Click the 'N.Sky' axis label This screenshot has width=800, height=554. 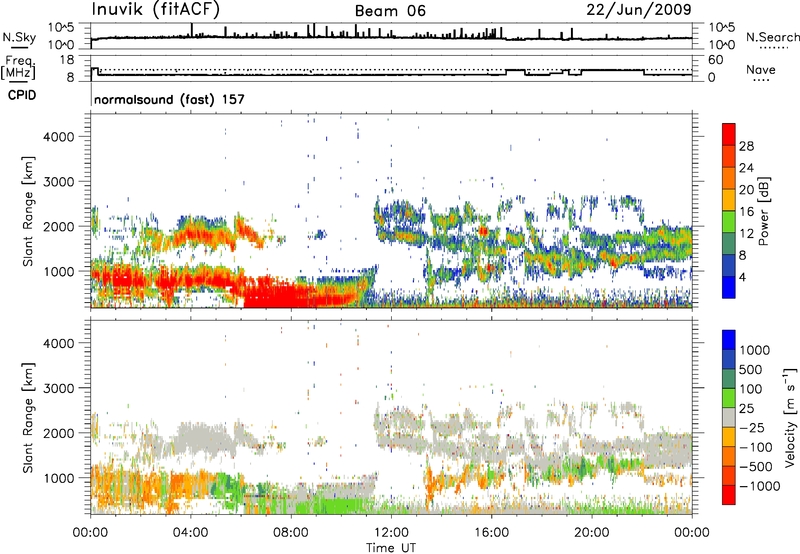point(19,37)
